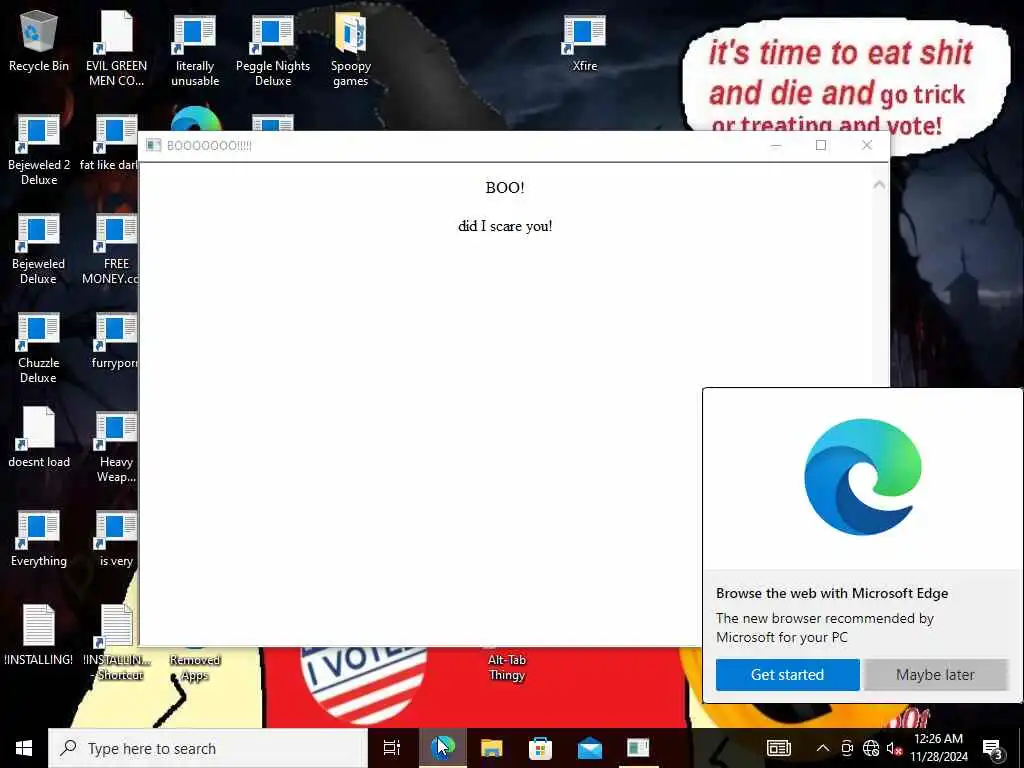
Task: Open the Bejeweled 2 Deluxe shortcut
Action: [39, 150]
